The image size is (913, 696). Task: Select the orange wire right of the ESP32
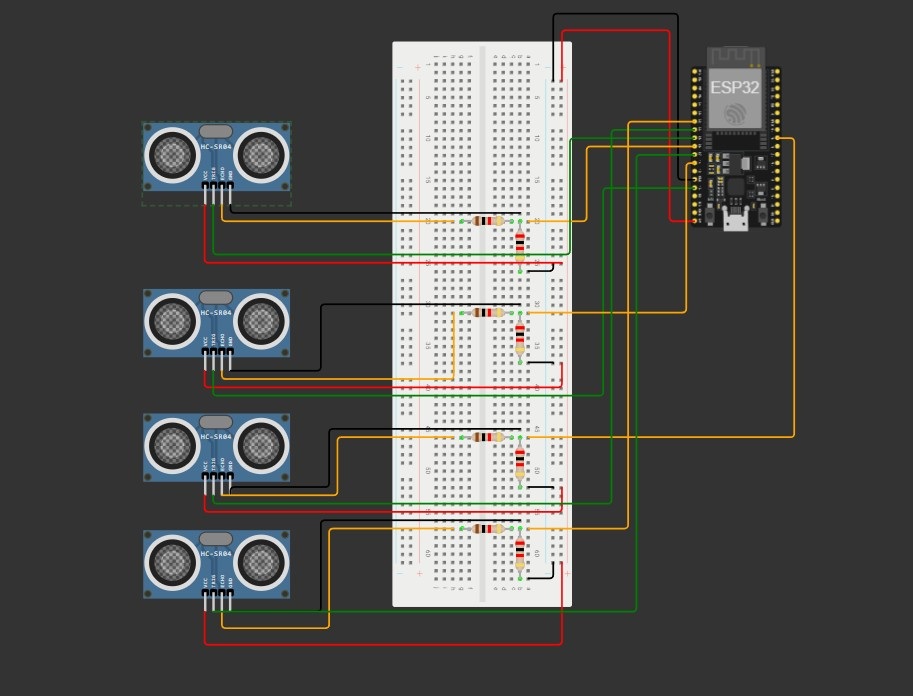794,287
